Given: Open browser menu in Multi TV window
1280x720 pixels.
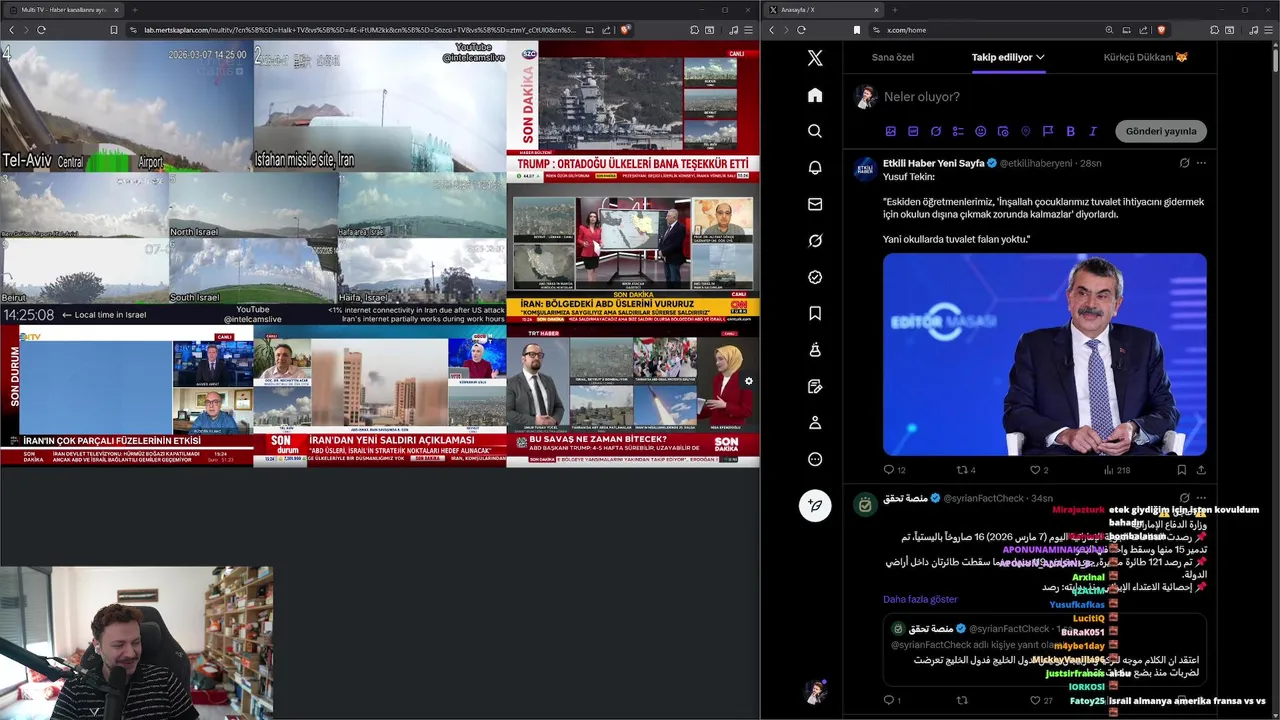Looking at the screenshot, I should 750,30.
